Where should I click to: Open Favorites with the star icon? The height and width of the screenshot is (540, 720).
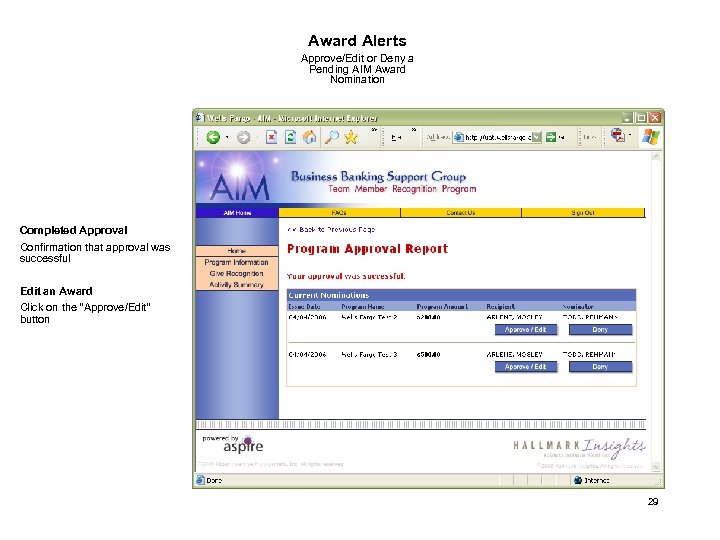(351, 137)
